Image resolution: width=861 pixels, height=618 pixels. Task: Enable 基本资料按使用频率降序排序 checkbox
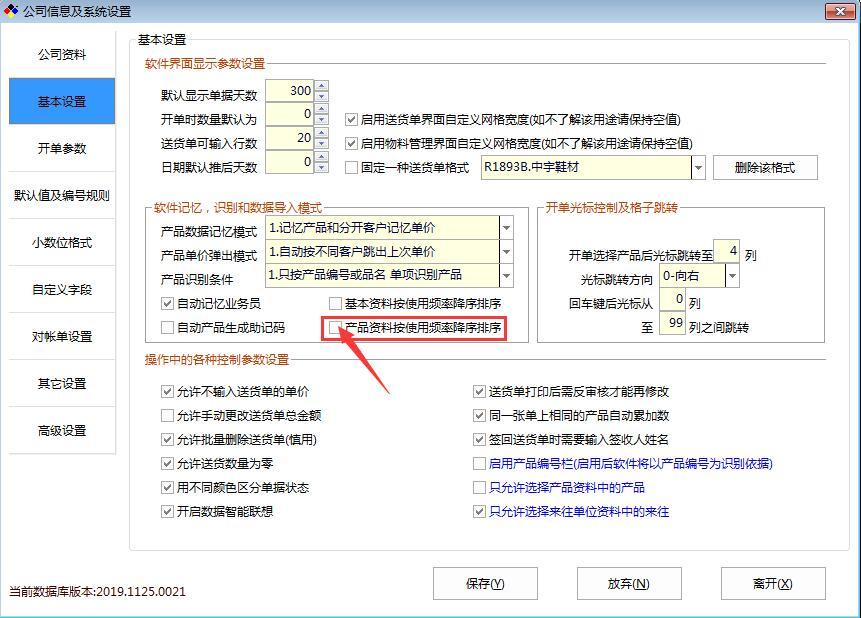coord(335,303)
